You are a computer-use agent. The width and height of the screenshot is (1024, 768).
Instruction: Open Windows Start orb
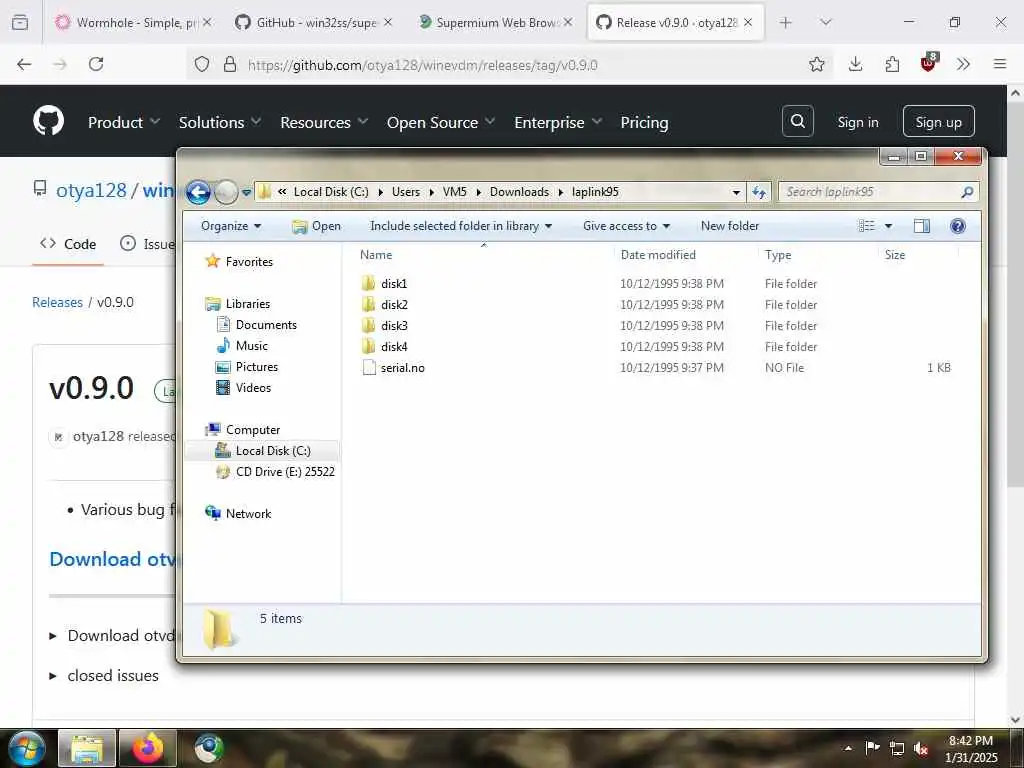point(27,748)
